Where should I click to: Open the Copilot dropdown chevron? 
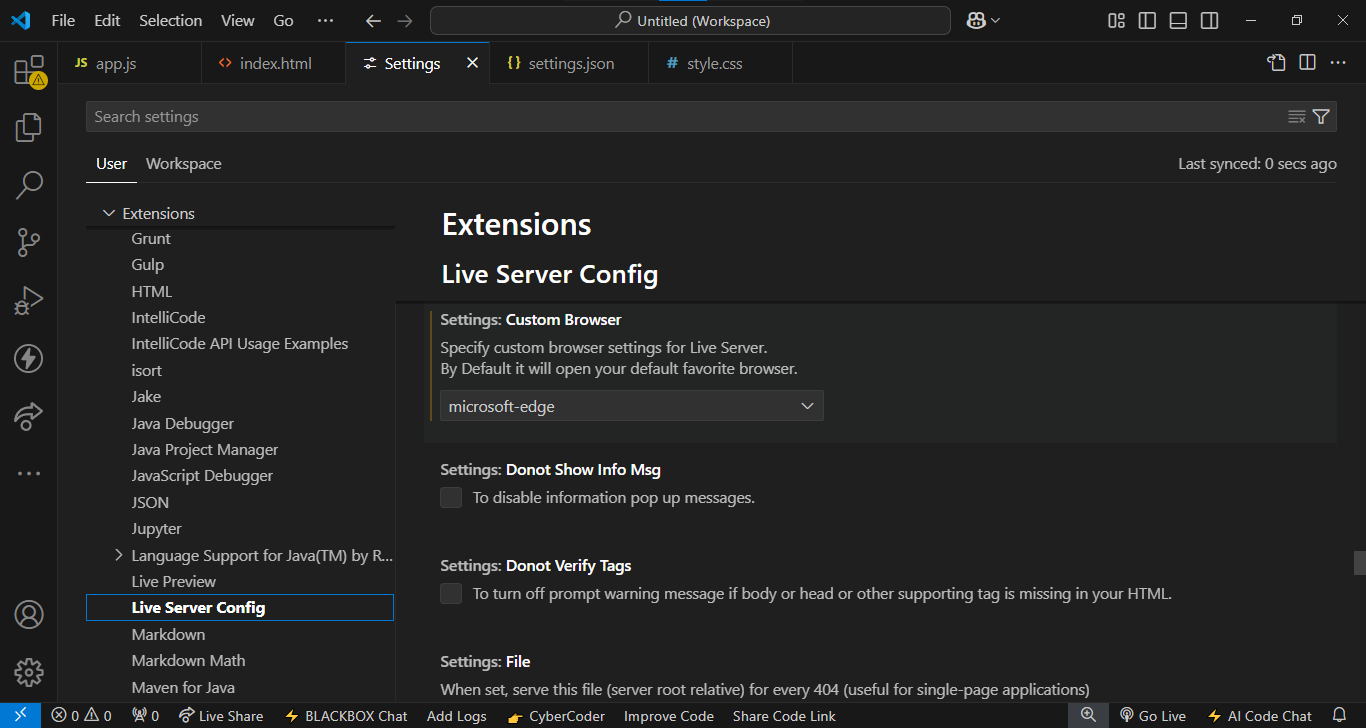[x=995, y=20]
